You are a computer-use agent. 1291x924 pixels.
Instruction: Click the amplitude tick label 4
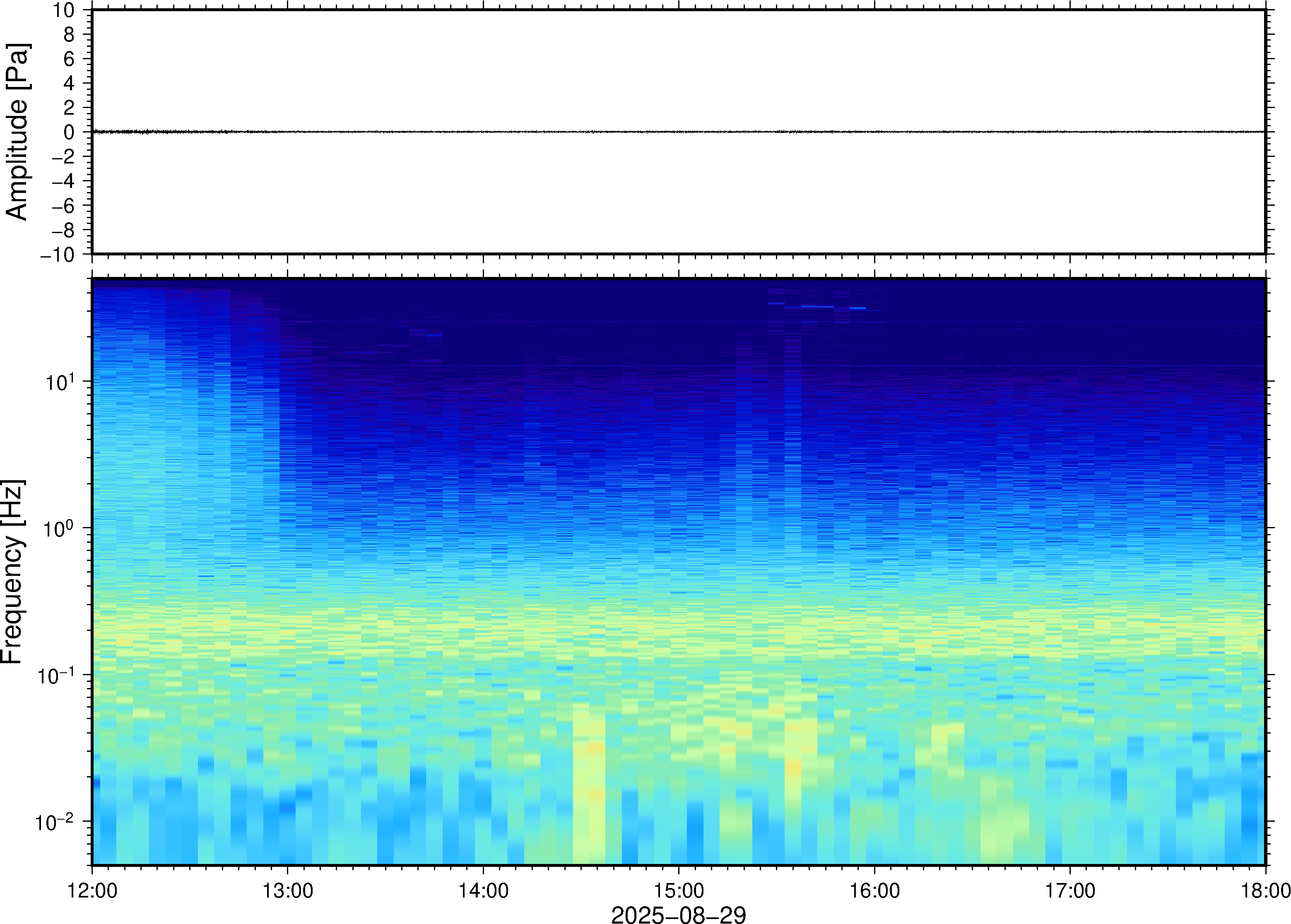[x=70, y=83]
